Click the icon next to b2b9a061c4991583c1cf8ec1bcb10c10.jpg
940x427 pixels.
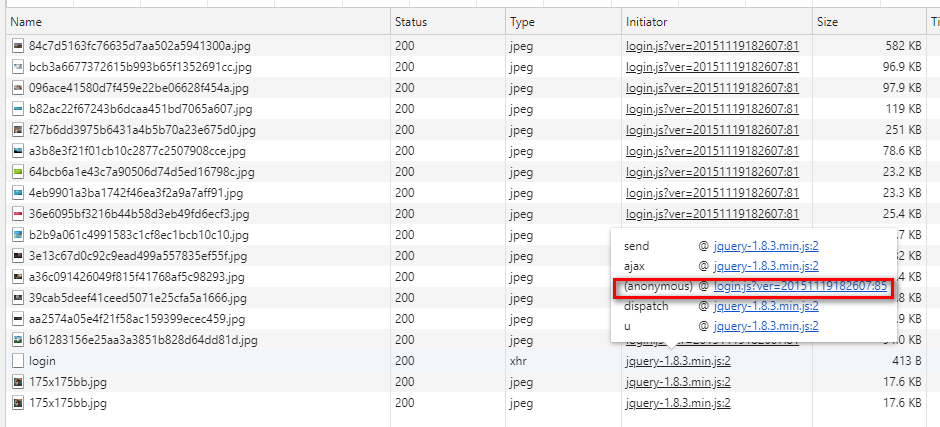point(18,235)
